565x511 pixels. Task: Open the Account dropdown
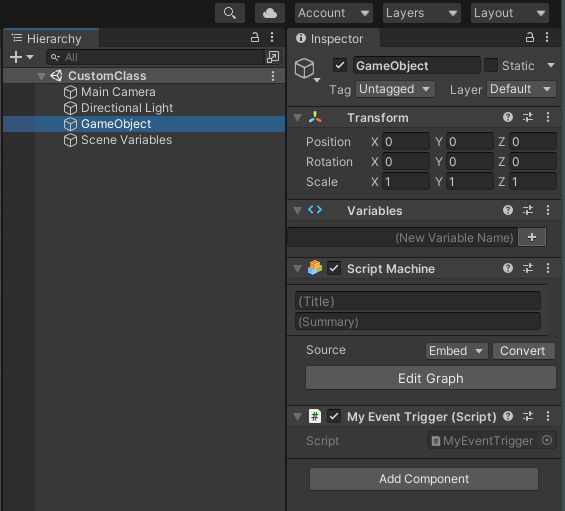(334, 13)
